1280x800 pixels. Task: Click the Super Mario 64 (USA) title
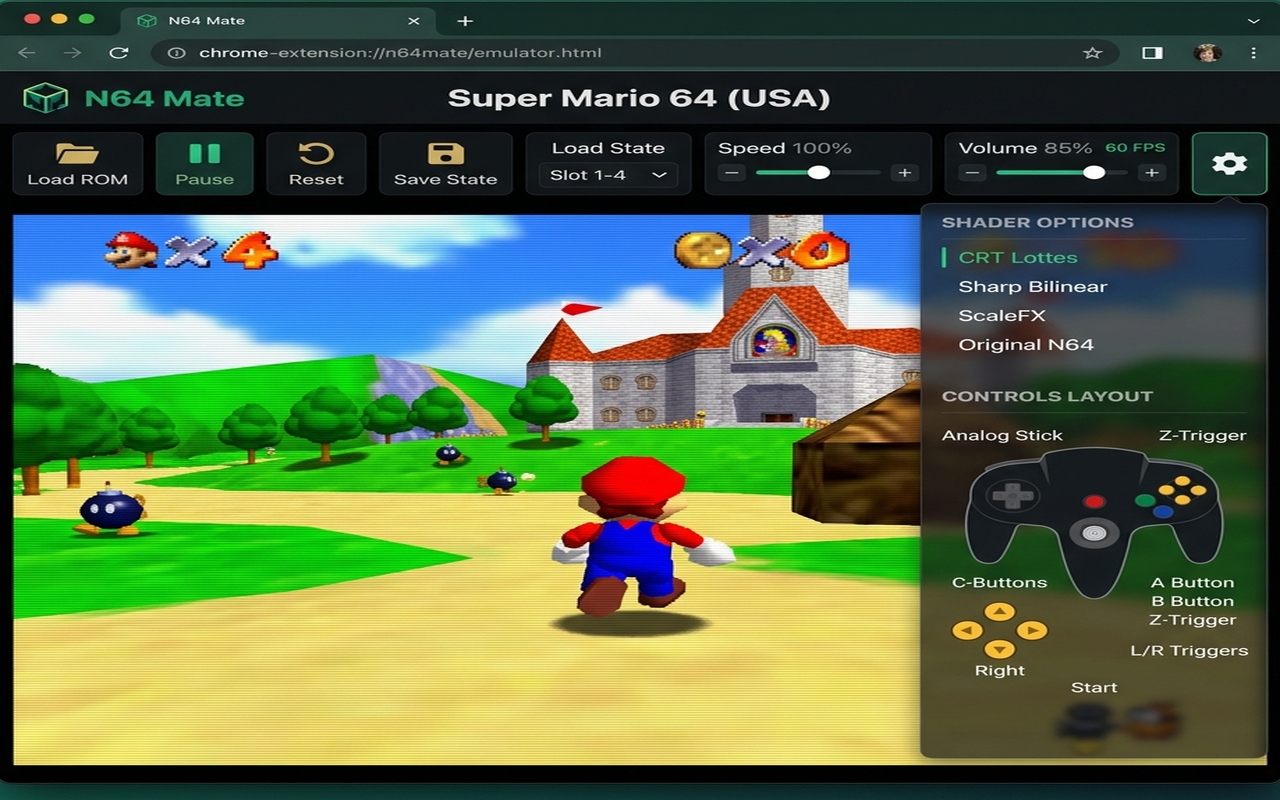click(x=639, y=98)
